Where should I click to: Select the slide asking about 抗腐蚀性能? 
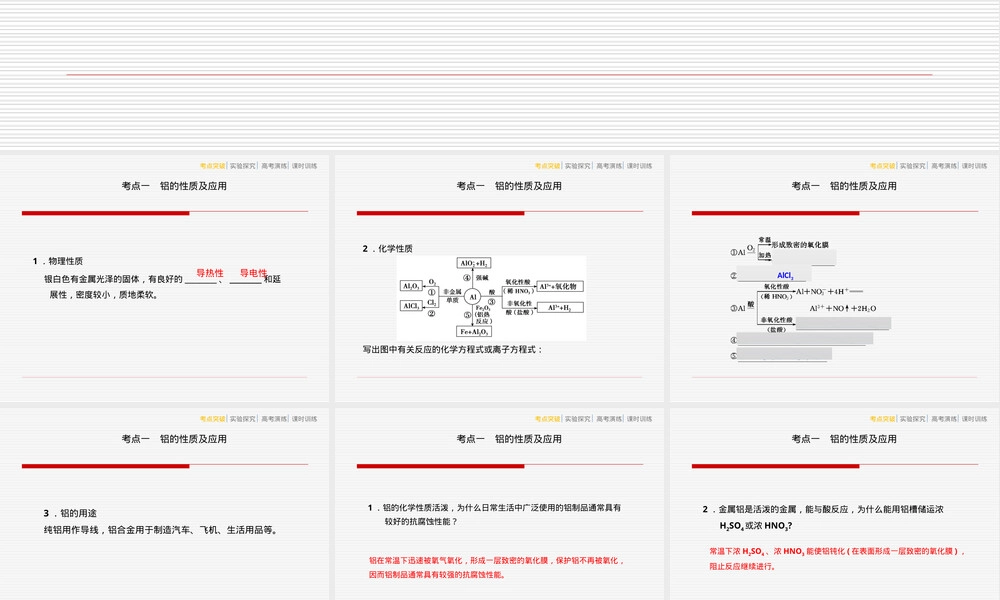499,504
